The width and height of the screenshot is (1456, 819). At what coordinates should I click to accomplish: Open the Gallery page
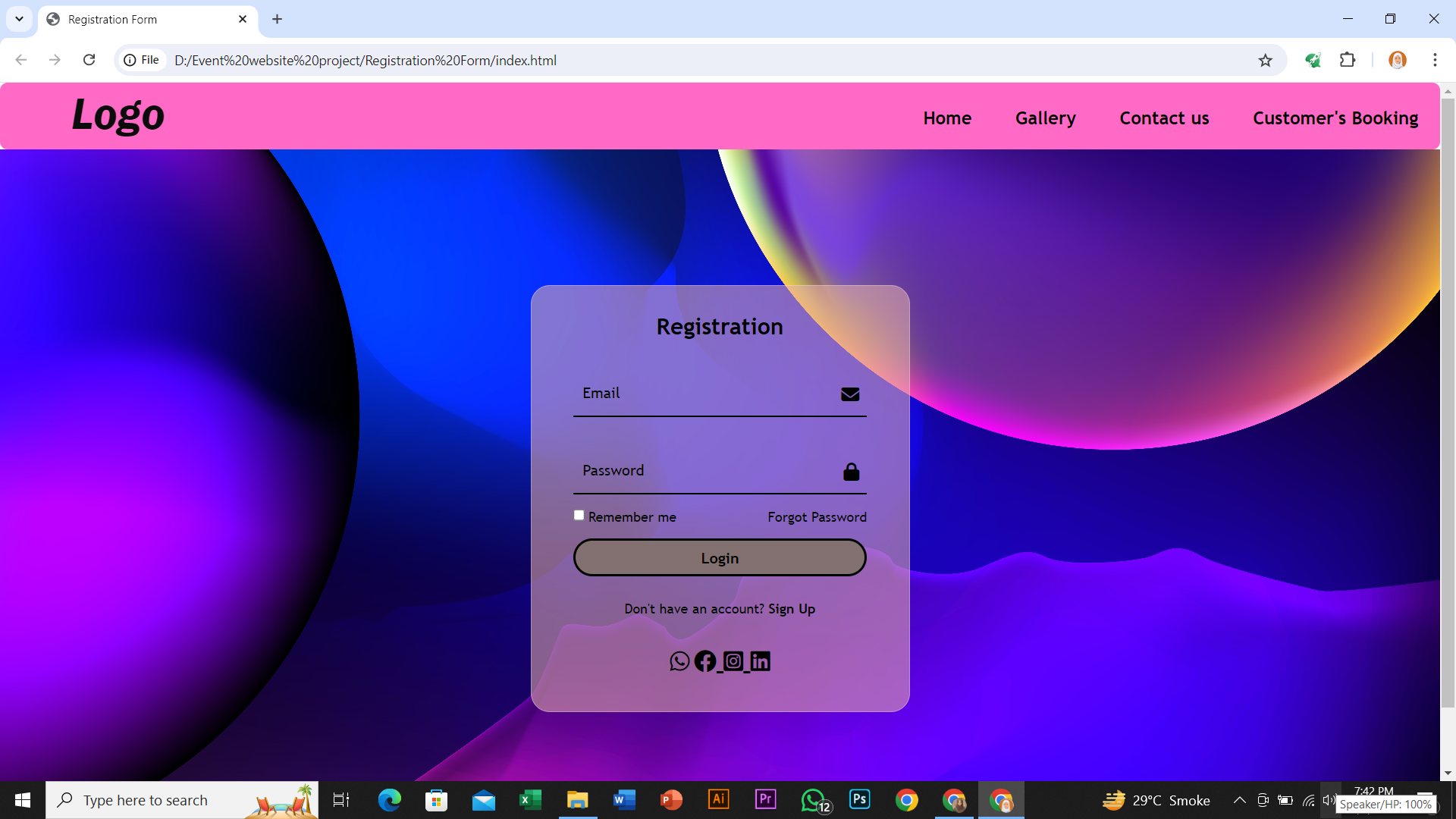(1046, 118)
